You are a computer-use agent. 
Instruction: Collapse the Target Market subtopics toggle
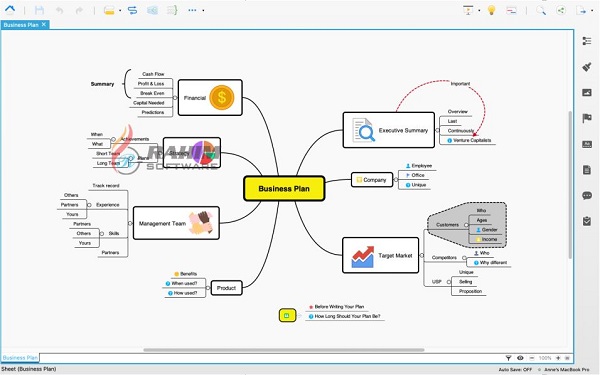(422, 255)
